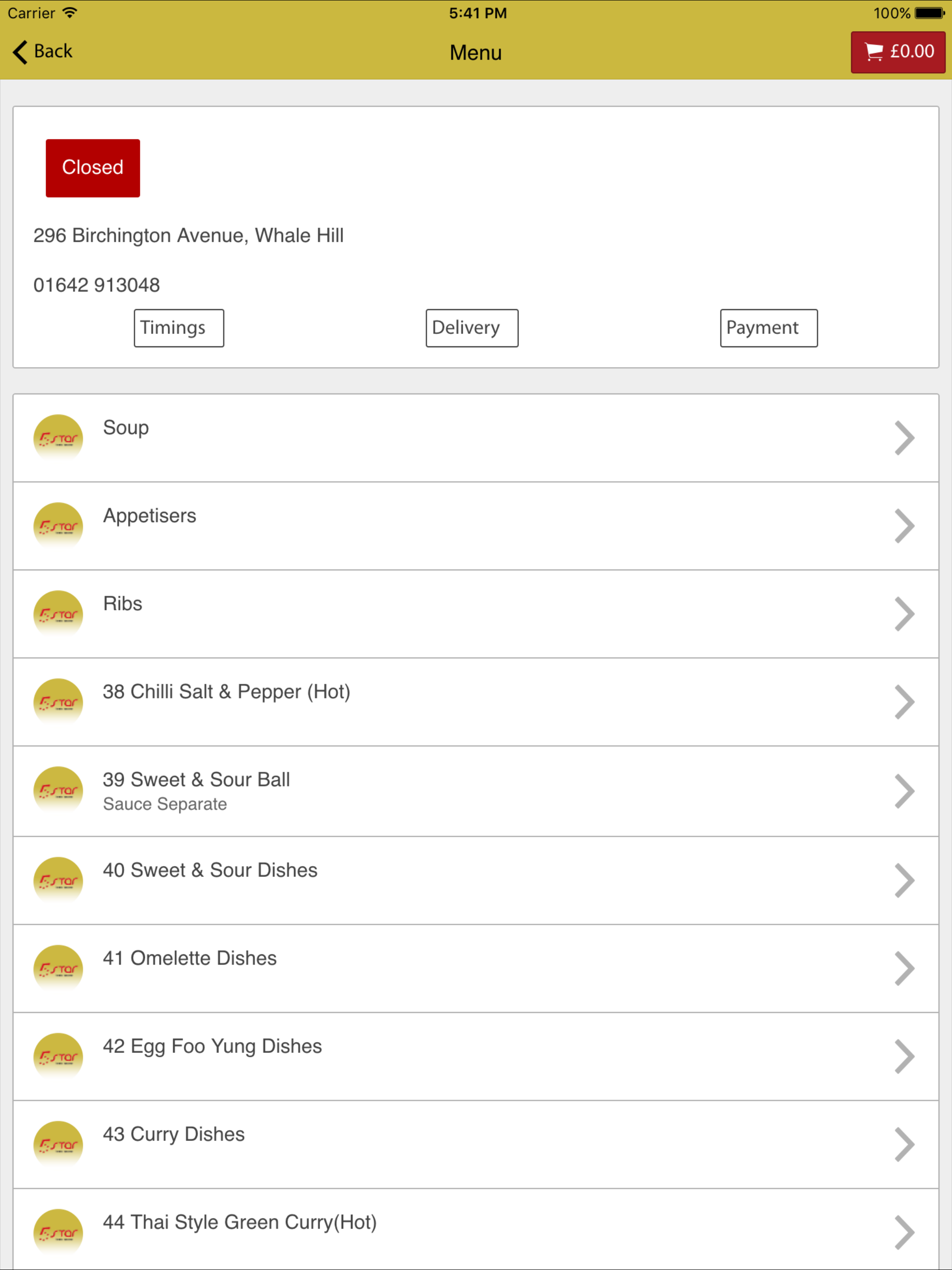Tap the cart icon in the red button
This screenshot has width=952, height=1270.
(874, 52)
